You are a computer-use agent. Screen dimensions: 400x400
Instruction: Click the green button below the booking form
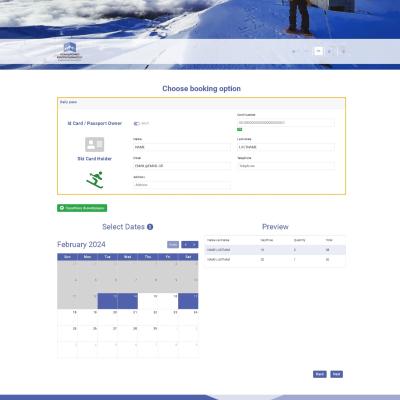point(82,208)
